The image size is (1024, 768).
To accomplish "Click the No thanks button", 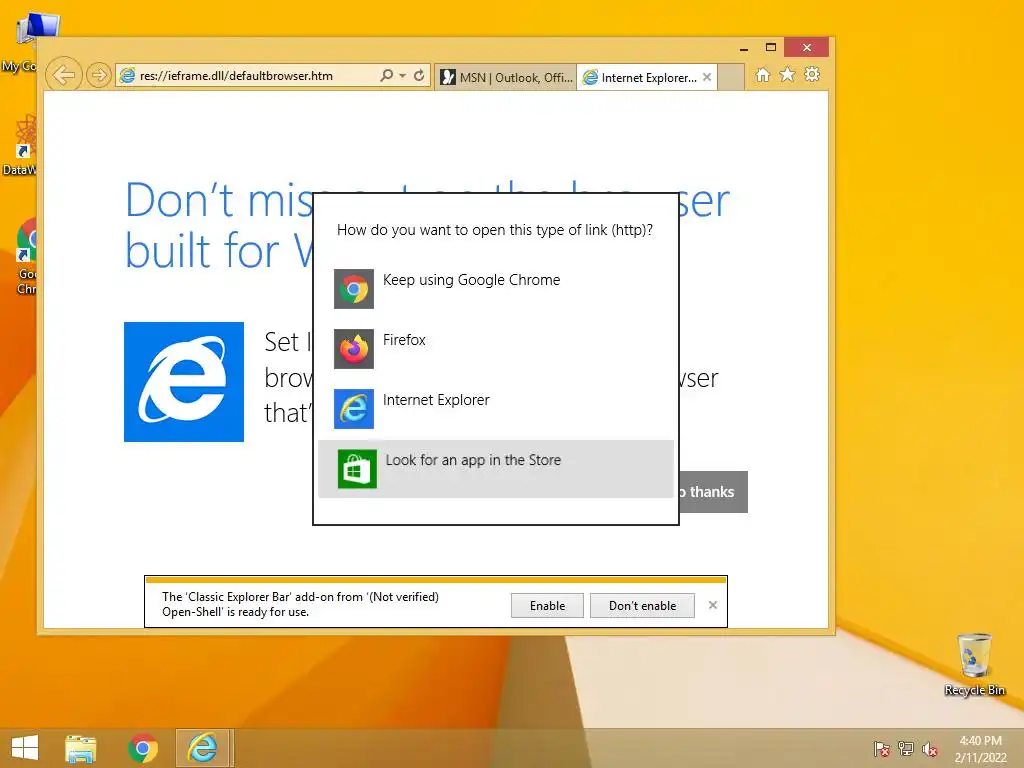I will click(x=713, y=492).
